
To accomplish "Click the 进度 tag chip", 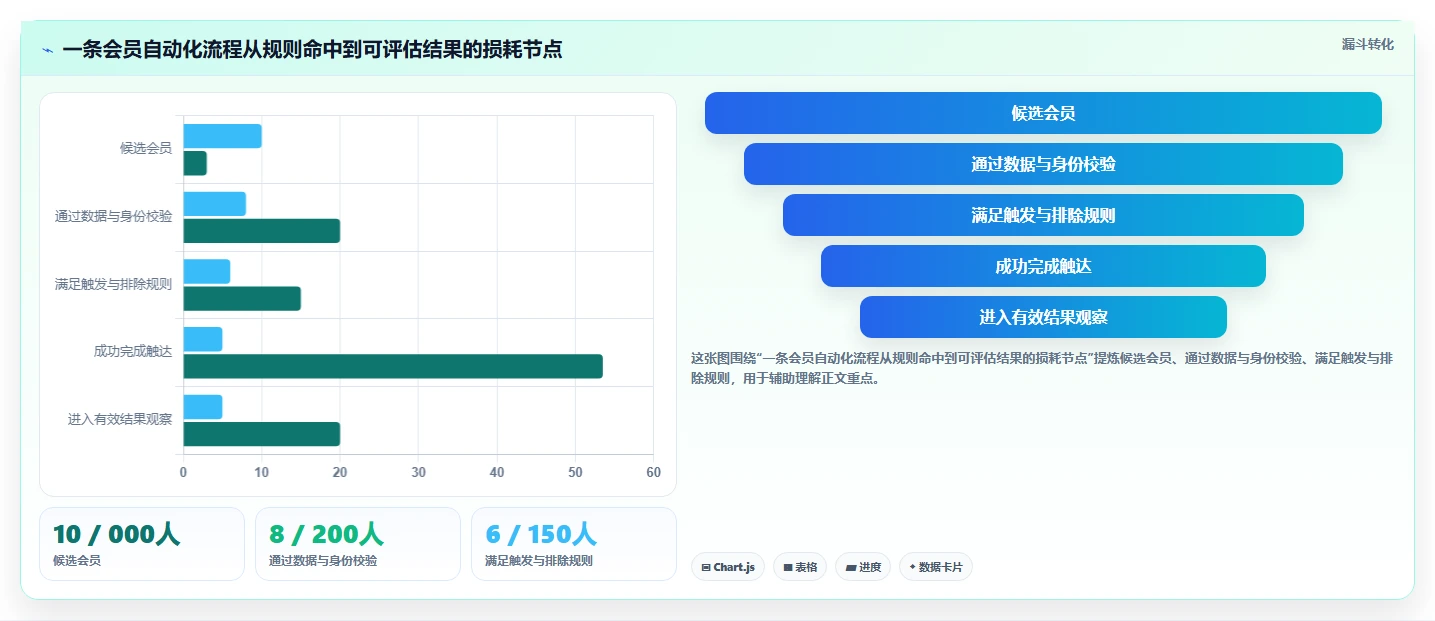I will (863, 567).
